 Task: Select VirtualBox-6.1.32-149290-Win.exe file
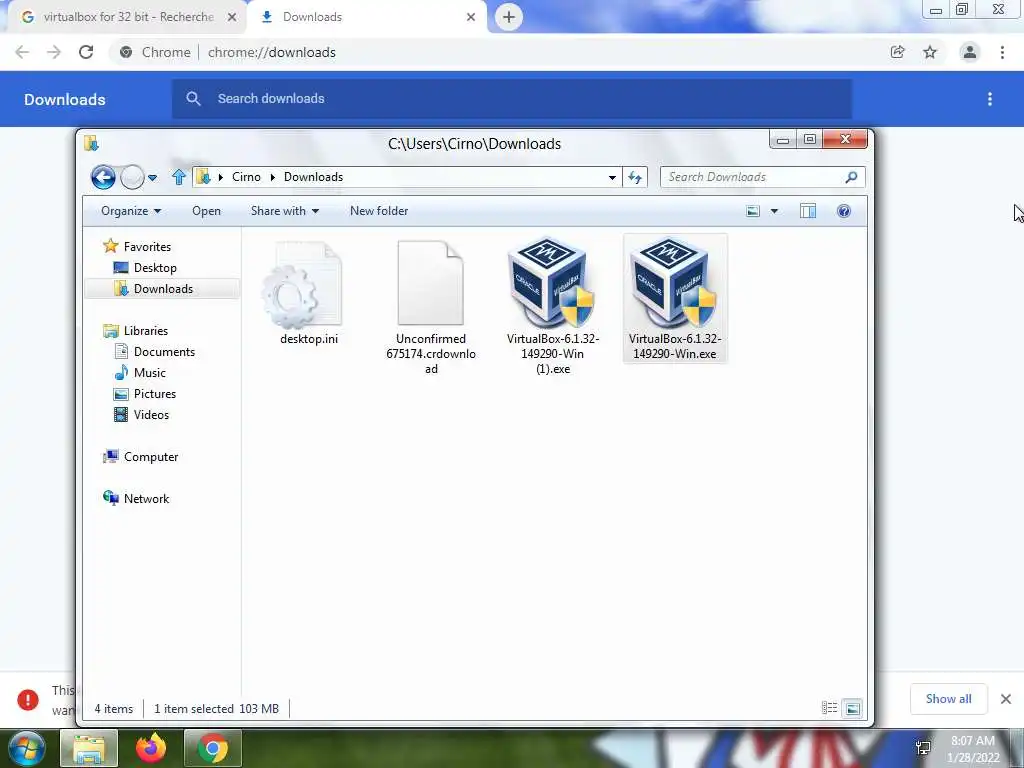pyautogui.click(x=675, y=298)
